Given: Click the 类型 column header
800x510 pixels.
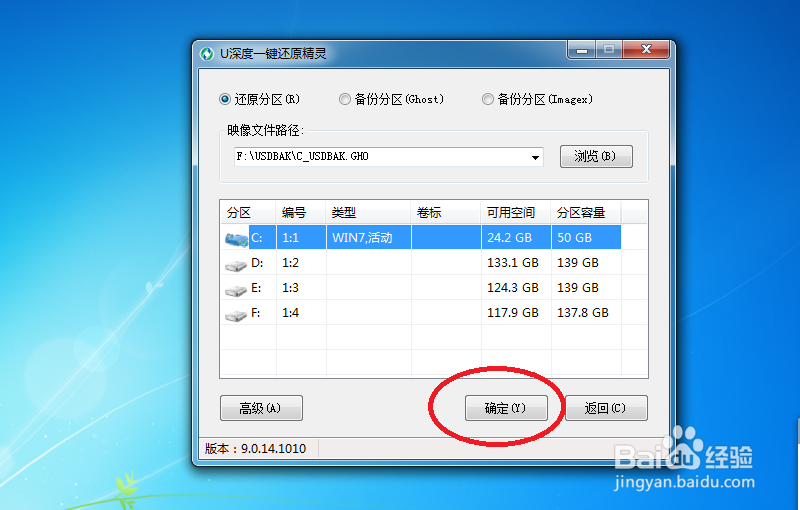Looking at the screenshot, I should point(368,212).
